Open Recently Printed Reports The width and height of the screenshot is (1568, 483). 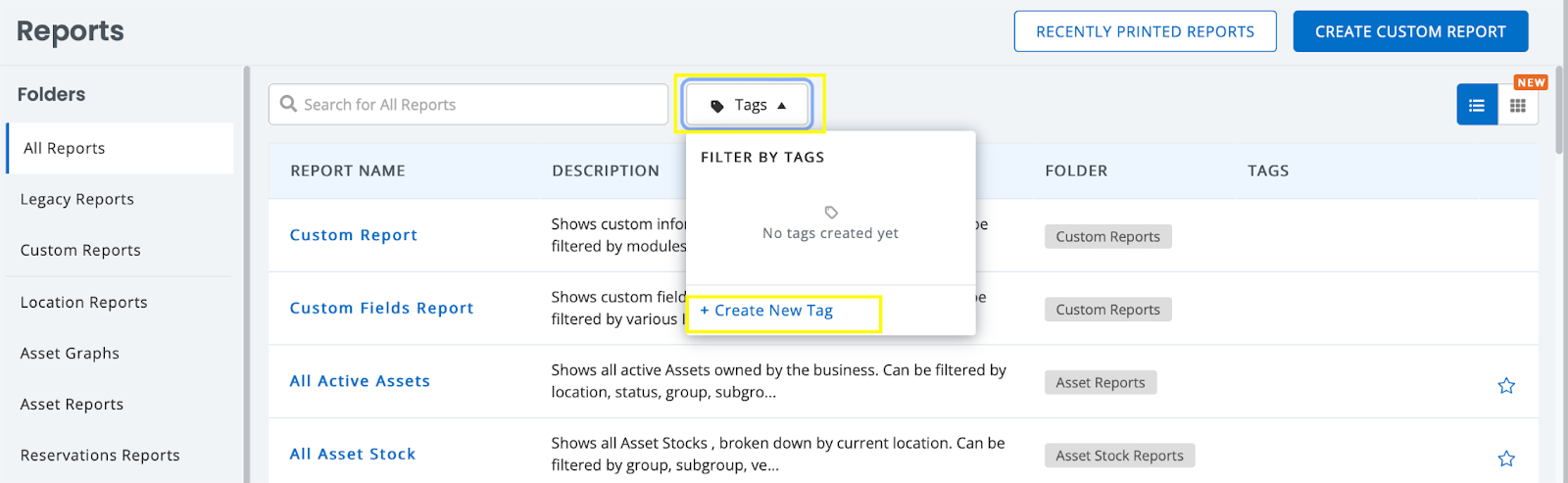(x=1145, y=31)
